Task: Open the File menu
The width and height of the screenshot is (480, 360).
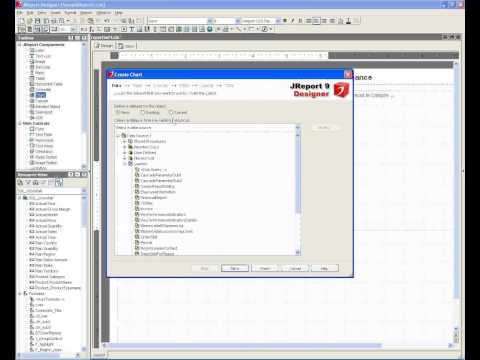Action: click(x=20, y=13)
